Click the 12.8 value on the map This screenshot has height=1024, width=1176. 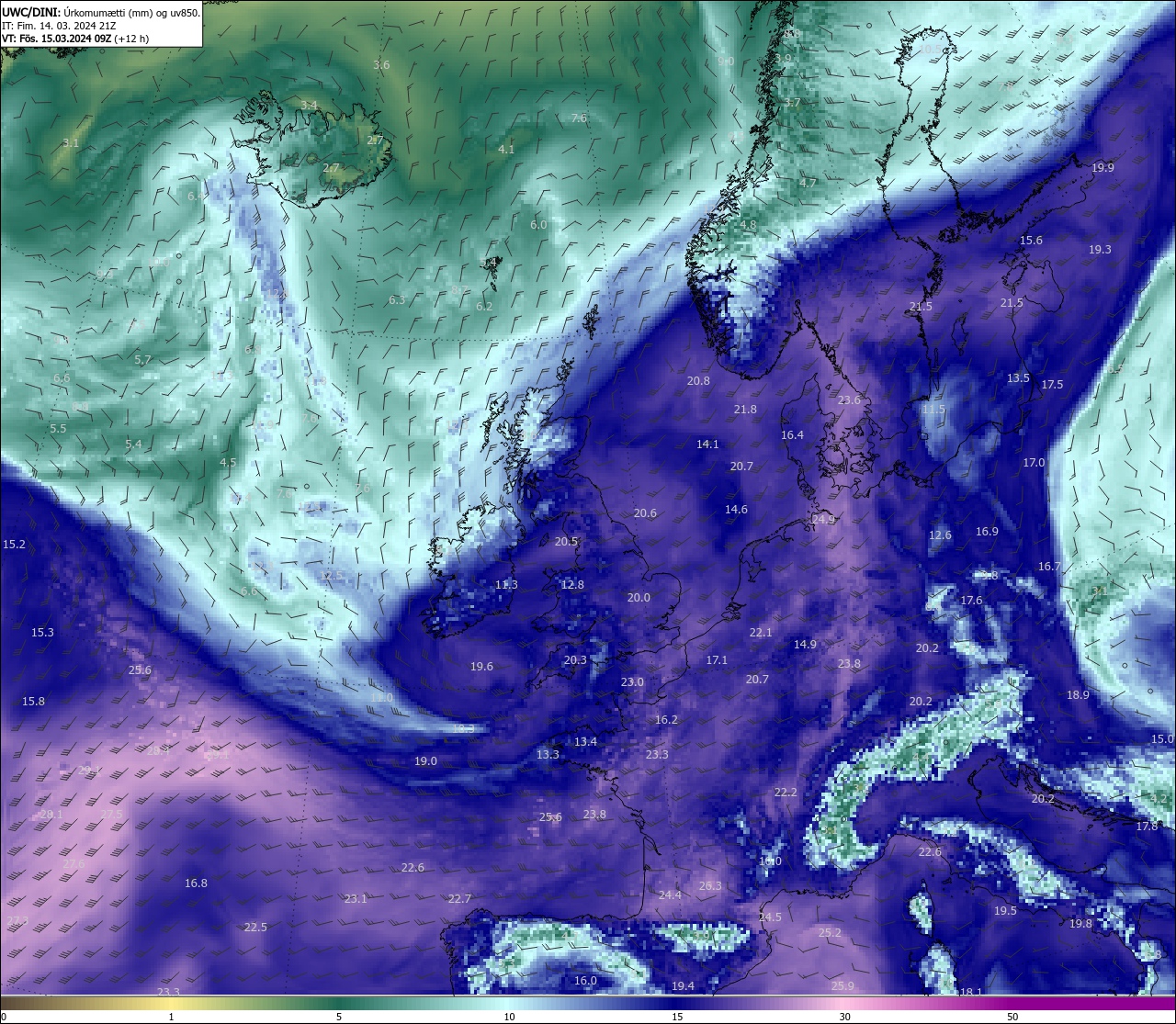point(572,585)
